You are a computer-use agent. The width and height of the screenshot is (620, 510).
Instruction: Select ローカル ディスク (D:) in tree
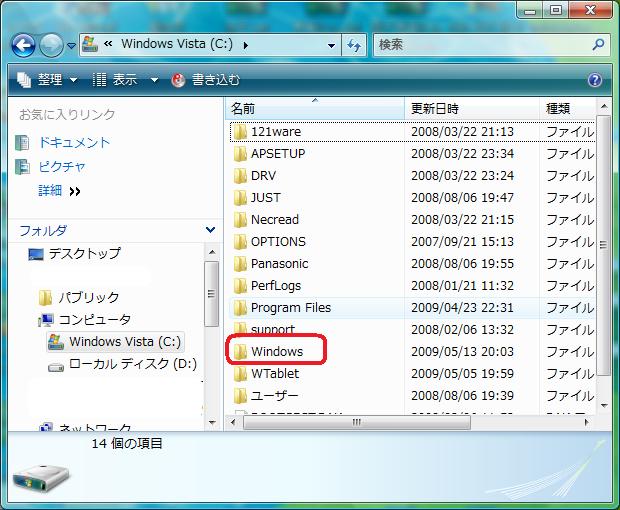tap(133, 364)
